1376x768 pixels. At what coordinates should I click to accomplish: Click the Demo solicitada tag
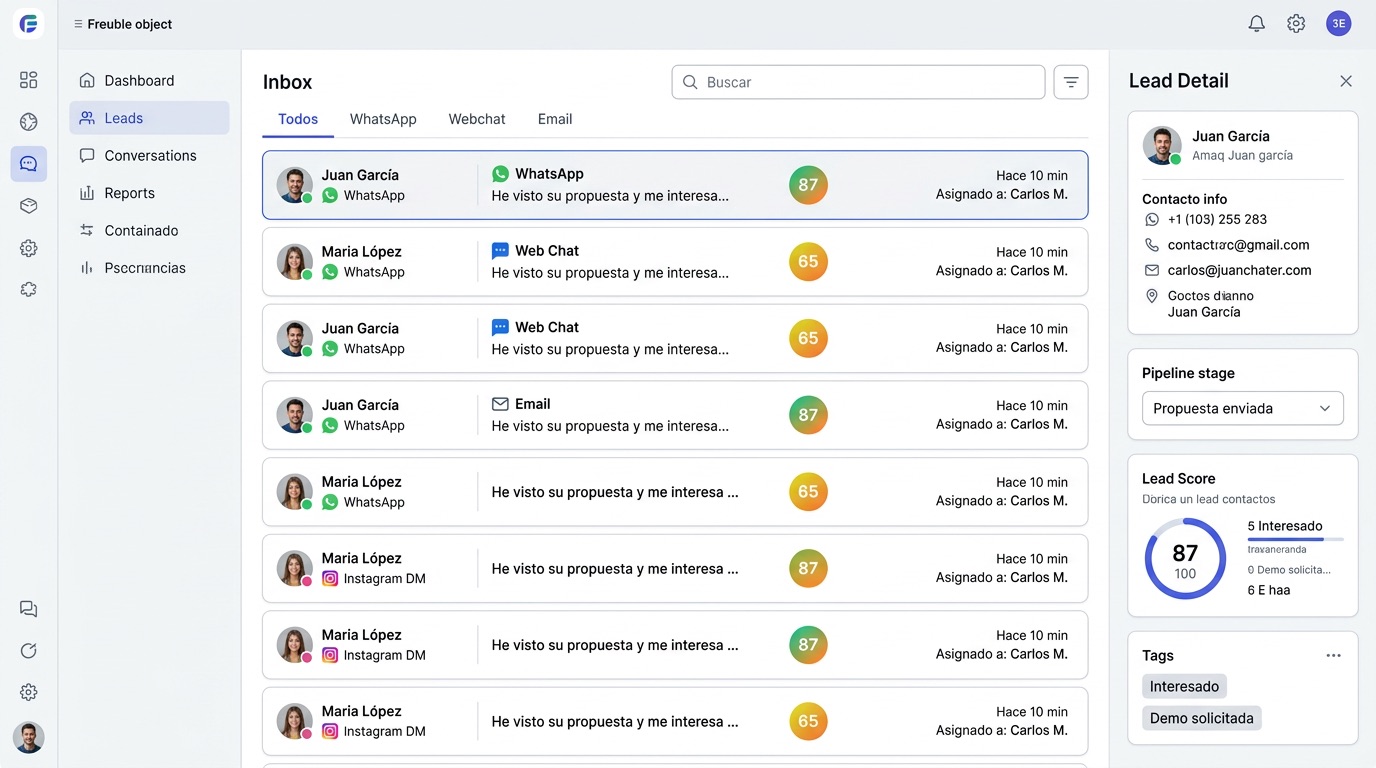pos(1201,718)
